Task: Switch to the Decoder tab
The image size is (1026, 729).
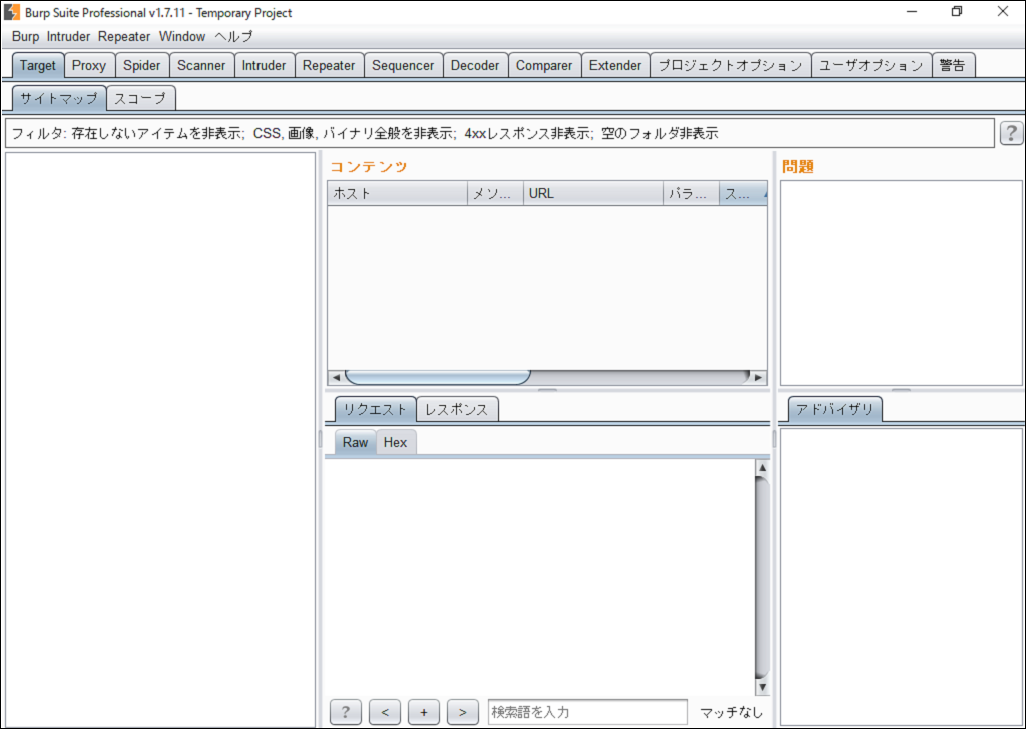Action: pyautogui.click(x=475, y=65)
